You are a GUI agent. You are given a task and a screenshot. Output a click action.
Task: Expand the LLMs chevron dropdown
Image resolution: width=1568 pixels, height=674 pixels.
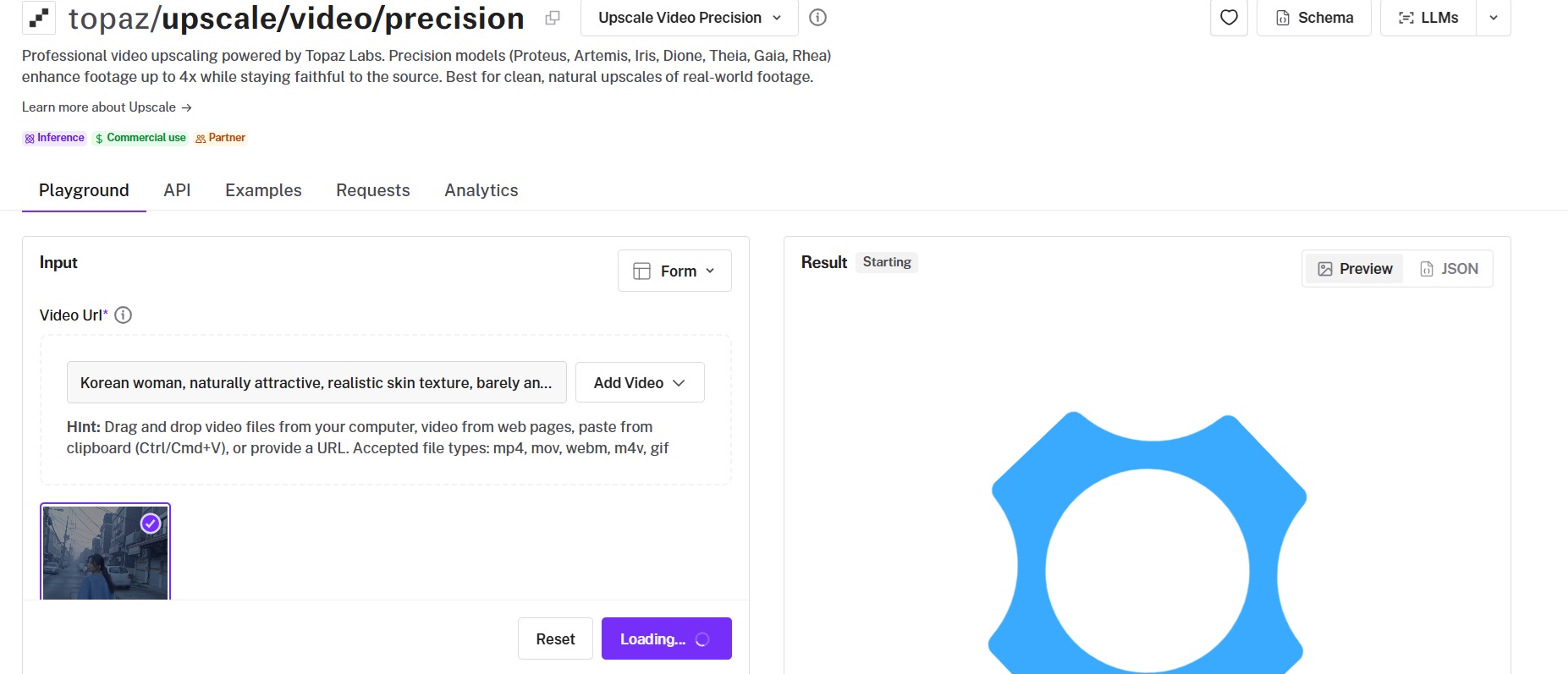coord(1494,18)
